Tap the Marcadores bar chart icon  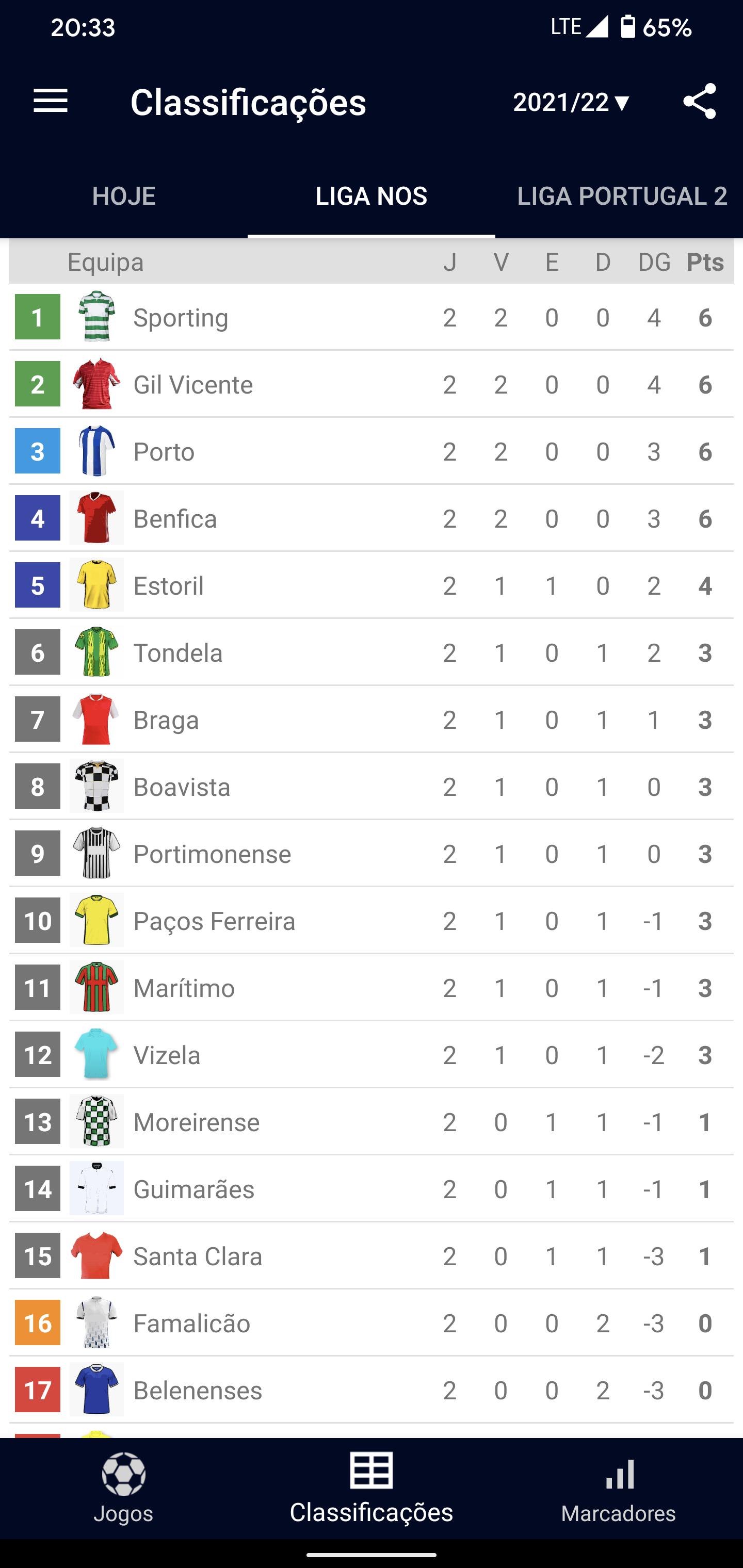point(619,1474)
